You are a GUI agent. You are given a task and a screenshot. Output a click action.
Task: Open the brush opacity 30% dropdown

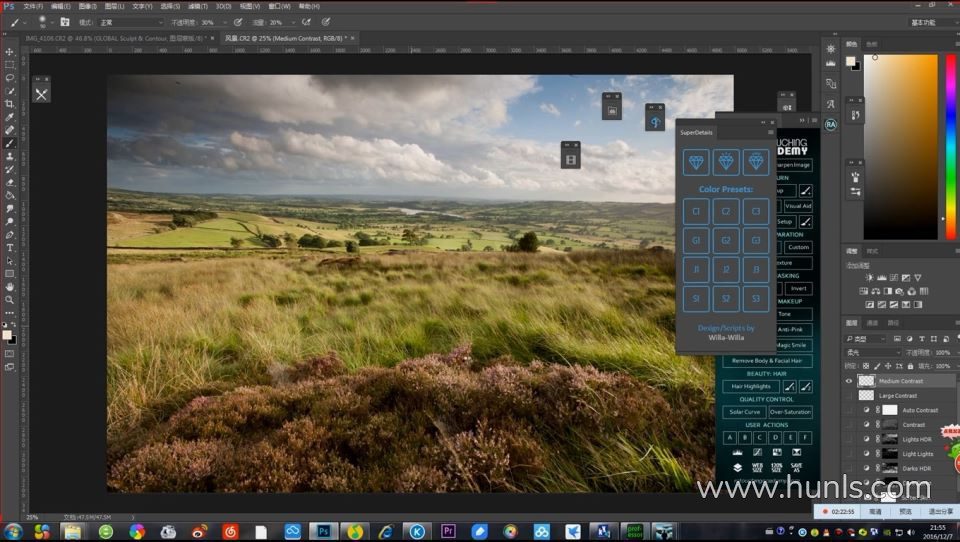222,22
